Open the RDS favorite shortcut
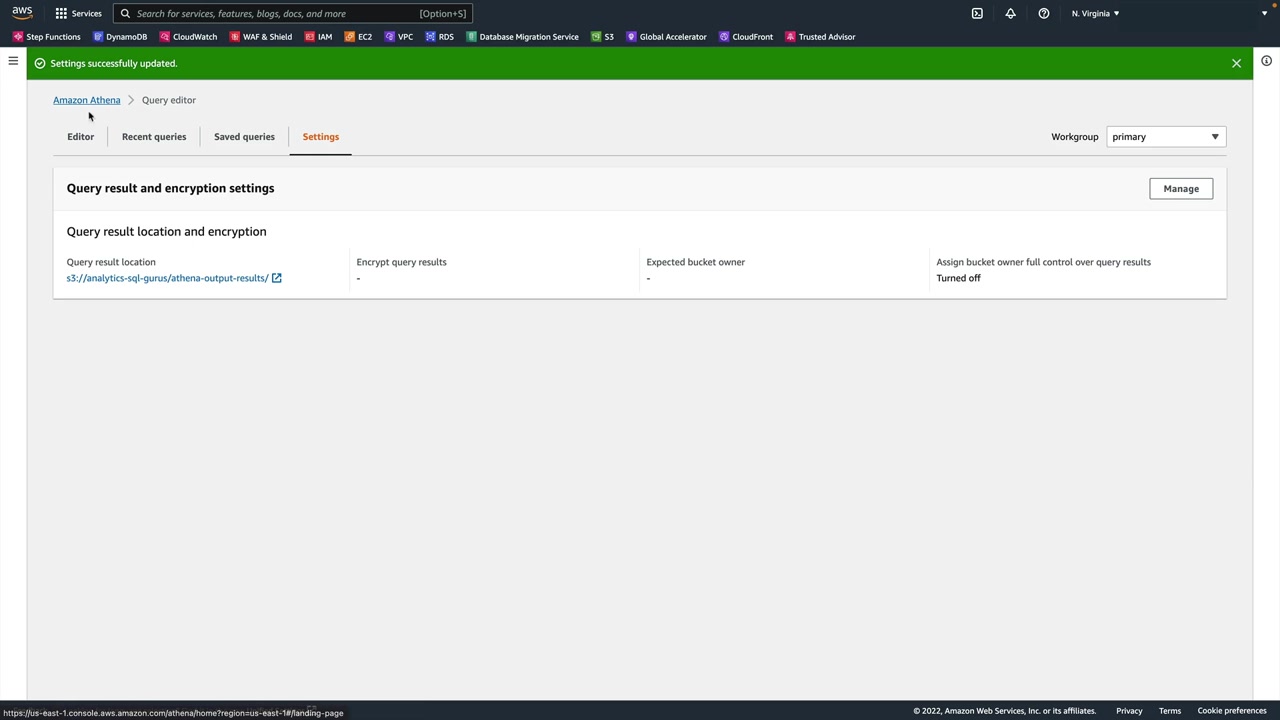 point(439,37)
